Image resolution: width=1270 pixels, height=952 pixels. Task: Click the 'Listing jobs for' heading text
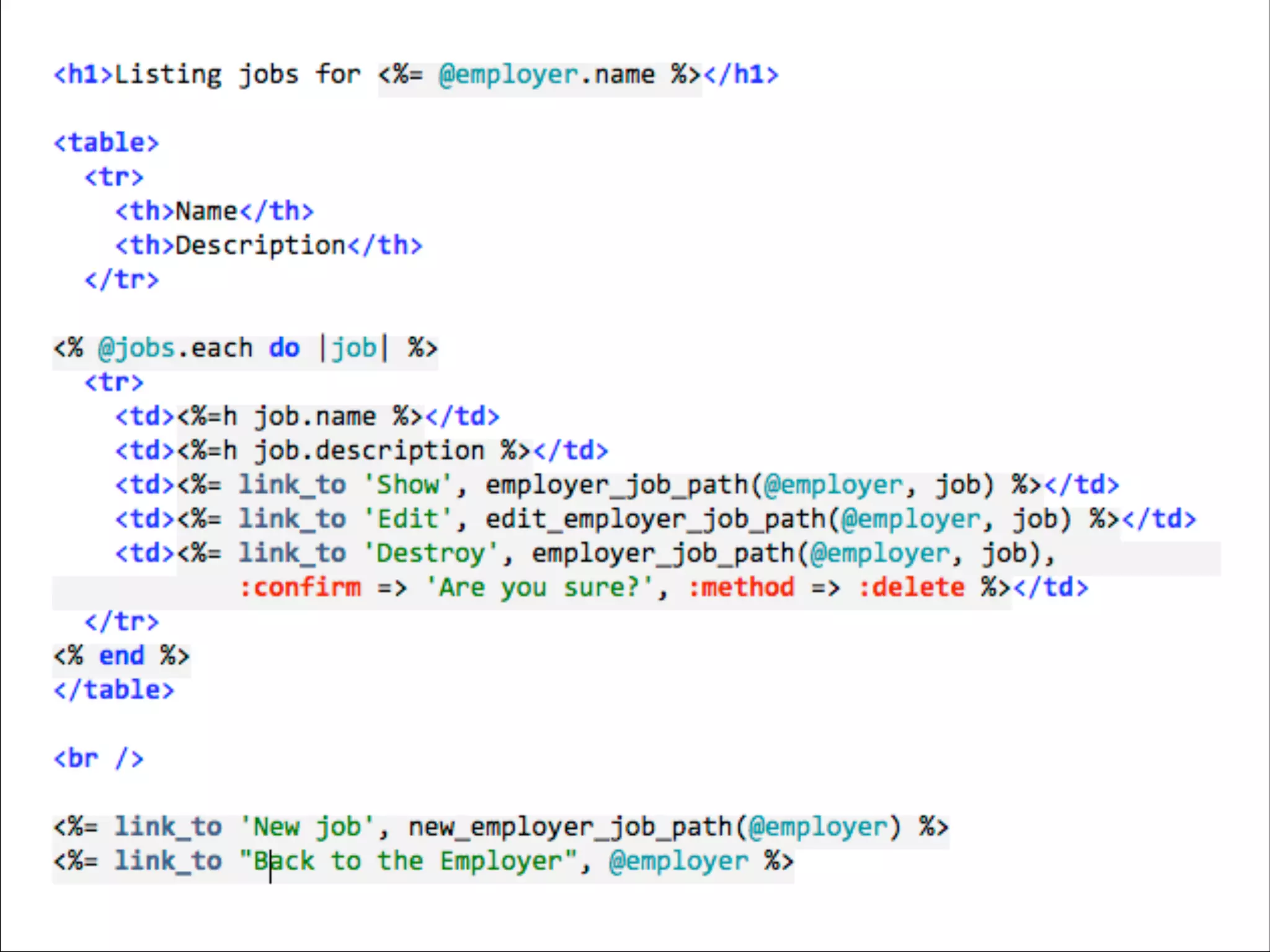click(238, 75)
